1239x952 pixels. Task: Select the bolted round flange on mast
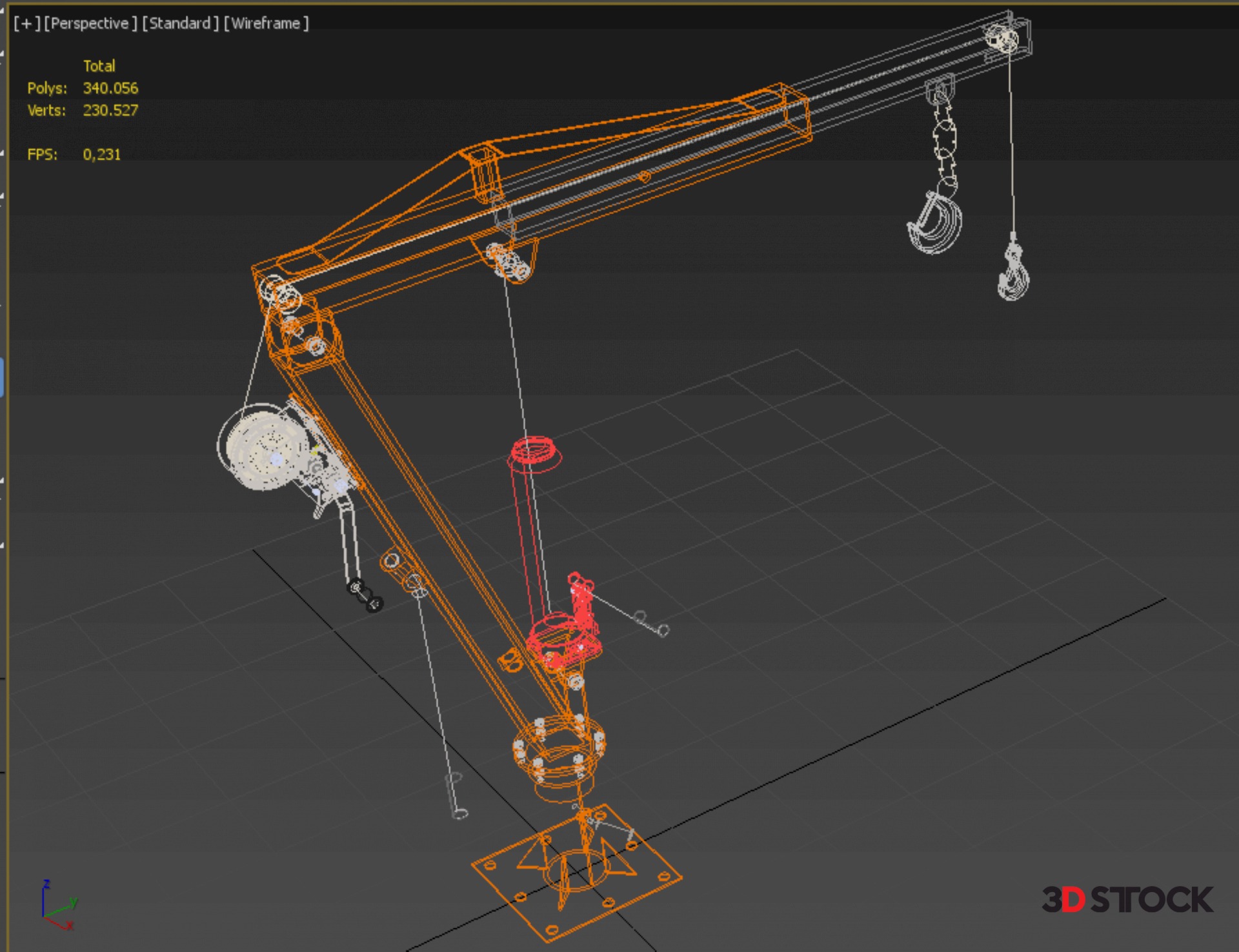(x=559, y=749)
